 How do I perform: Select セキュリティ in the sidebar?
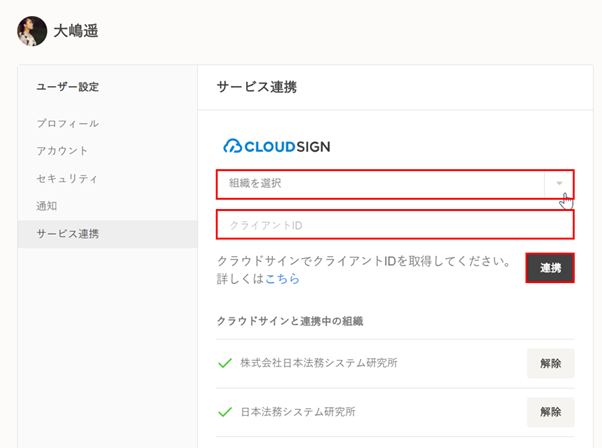(67, 178)
